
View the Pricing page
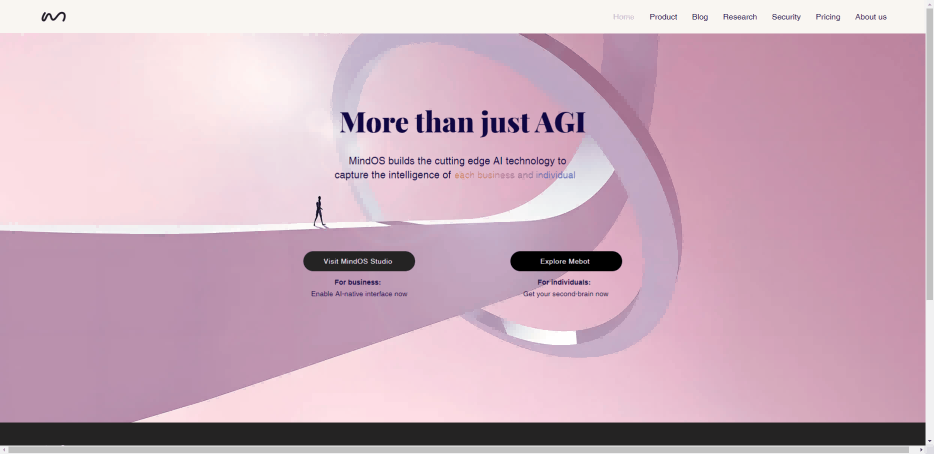828,17
